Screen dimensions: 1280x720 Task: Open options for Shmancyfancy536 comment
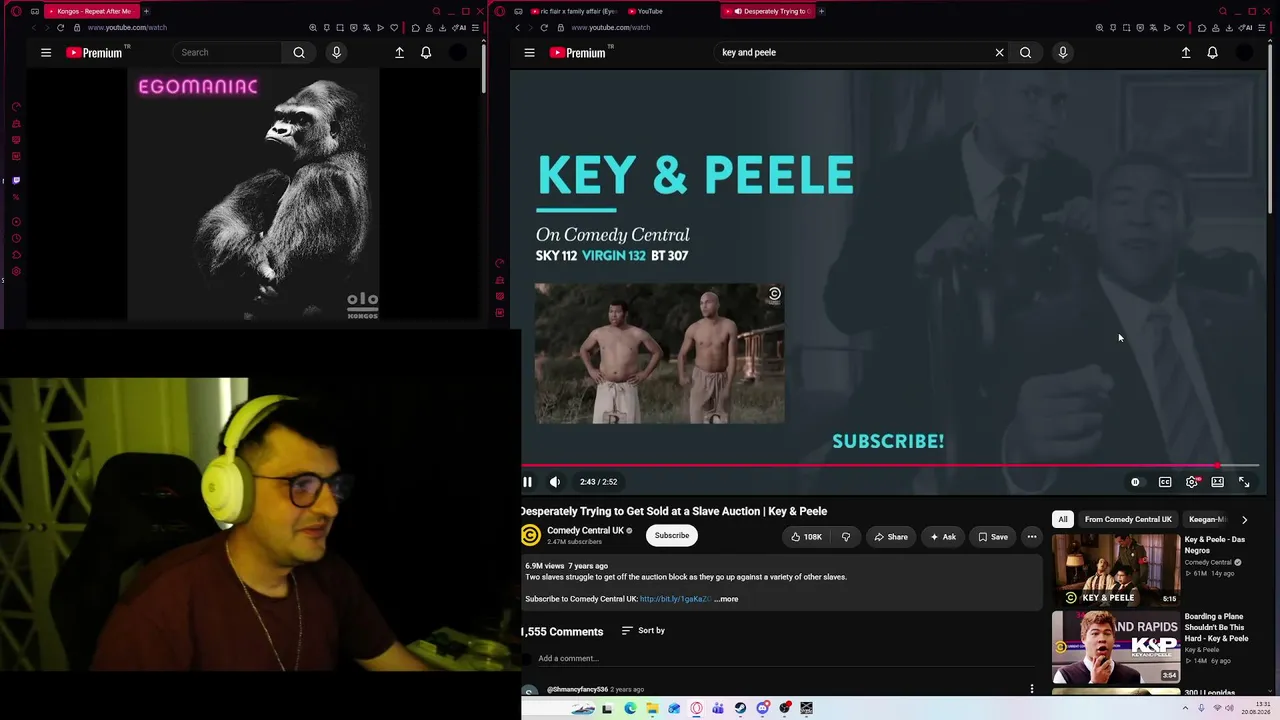1032,688
